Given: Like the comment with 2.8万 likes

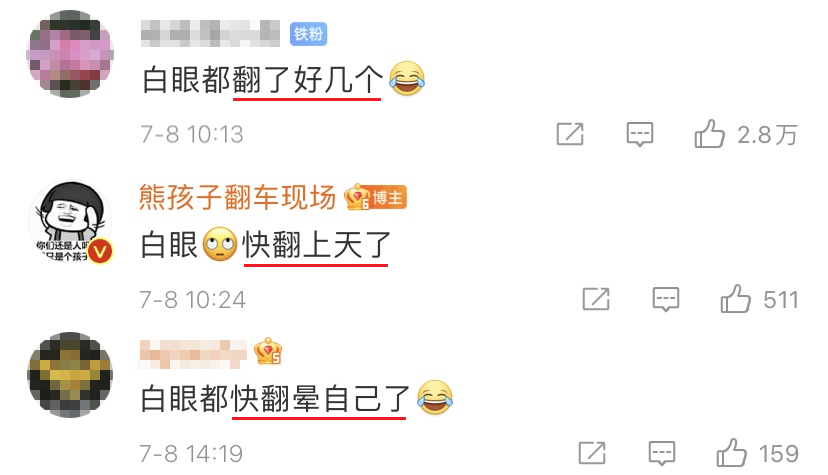Looking at the screenshot, I should coord(709,134).
